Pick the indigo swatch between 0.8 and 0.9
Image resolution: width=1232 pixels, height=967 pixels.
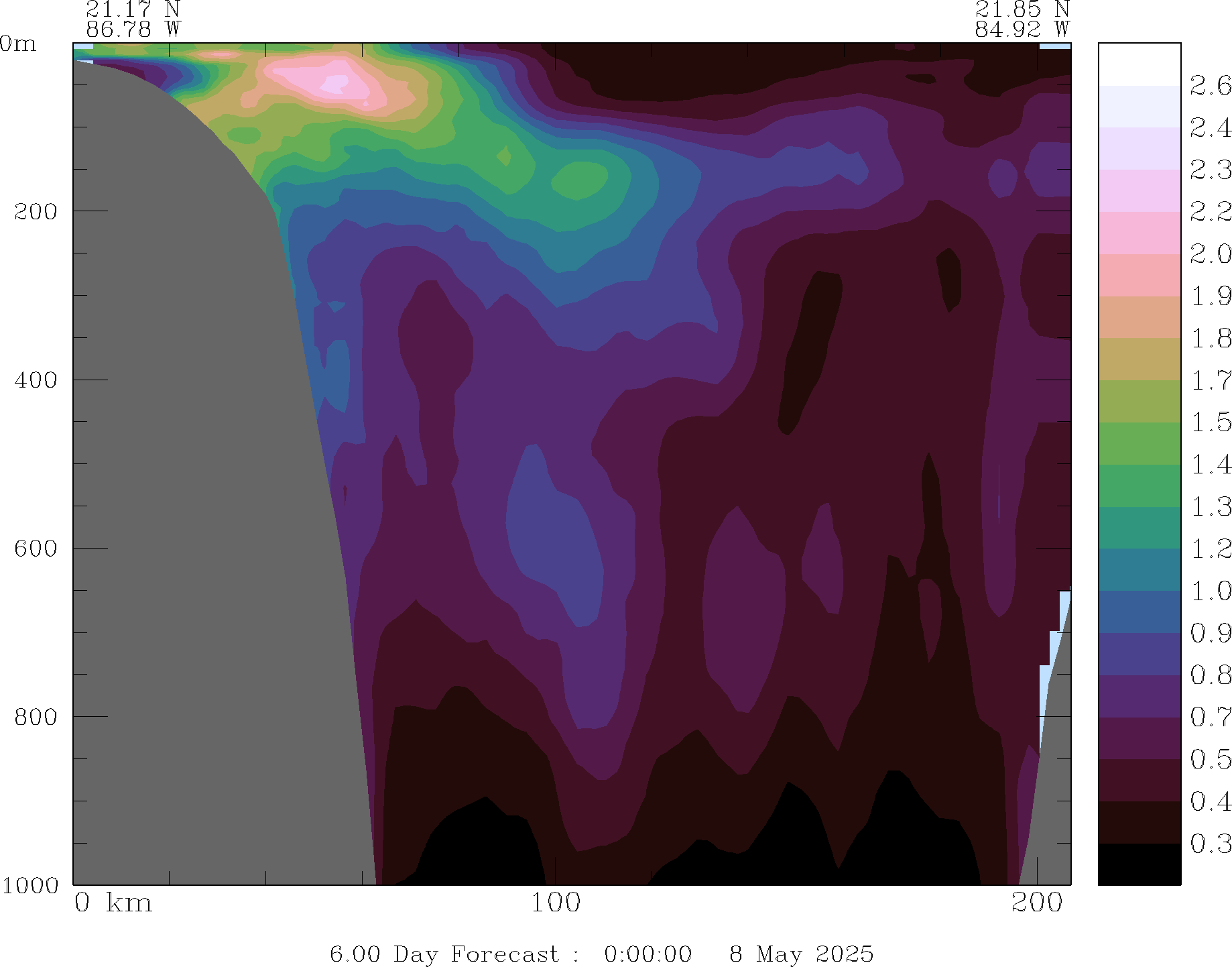tap(1139, 654)
